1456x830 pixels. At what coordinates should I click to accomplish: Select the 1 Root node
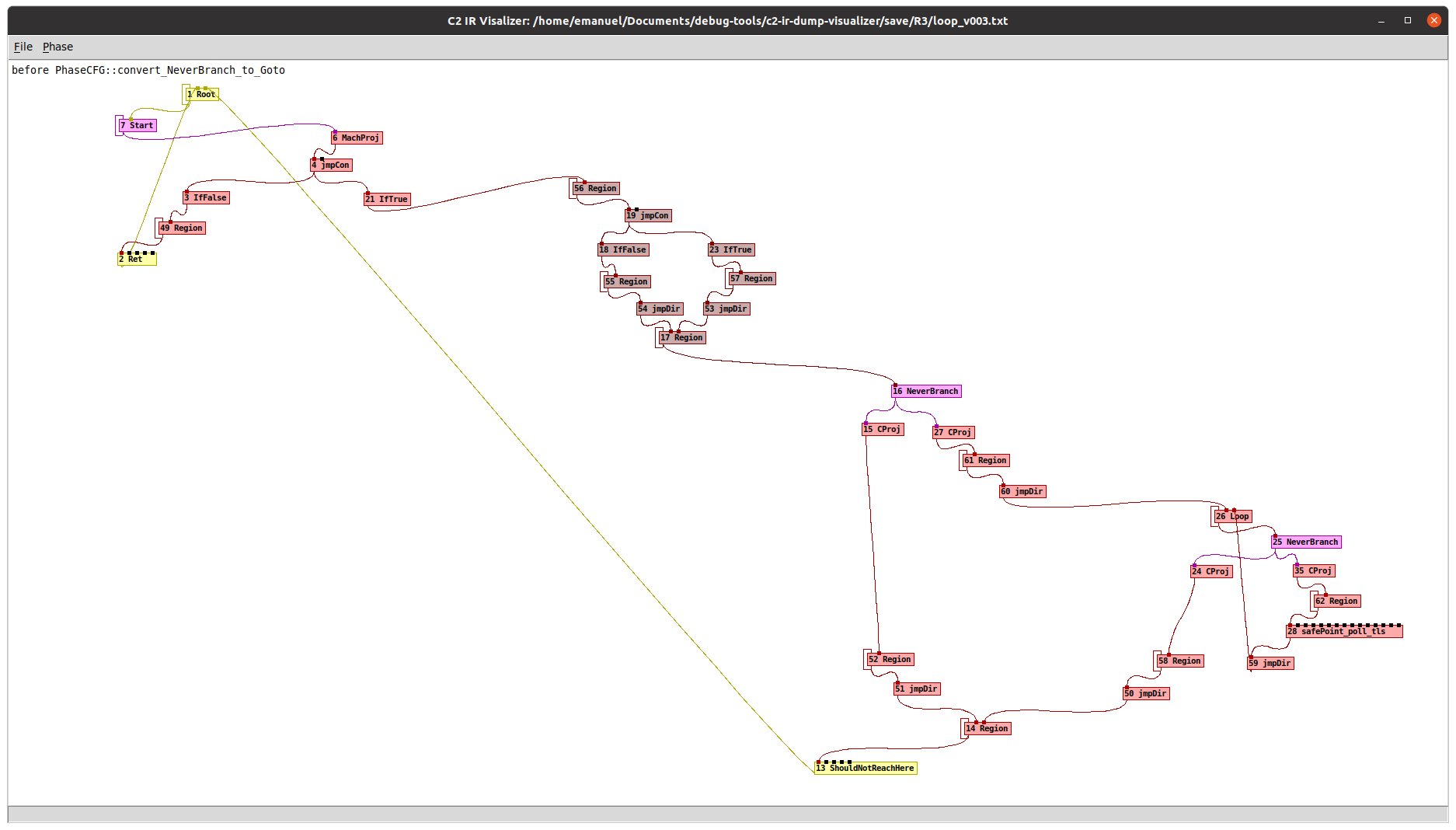click(202, 95)
